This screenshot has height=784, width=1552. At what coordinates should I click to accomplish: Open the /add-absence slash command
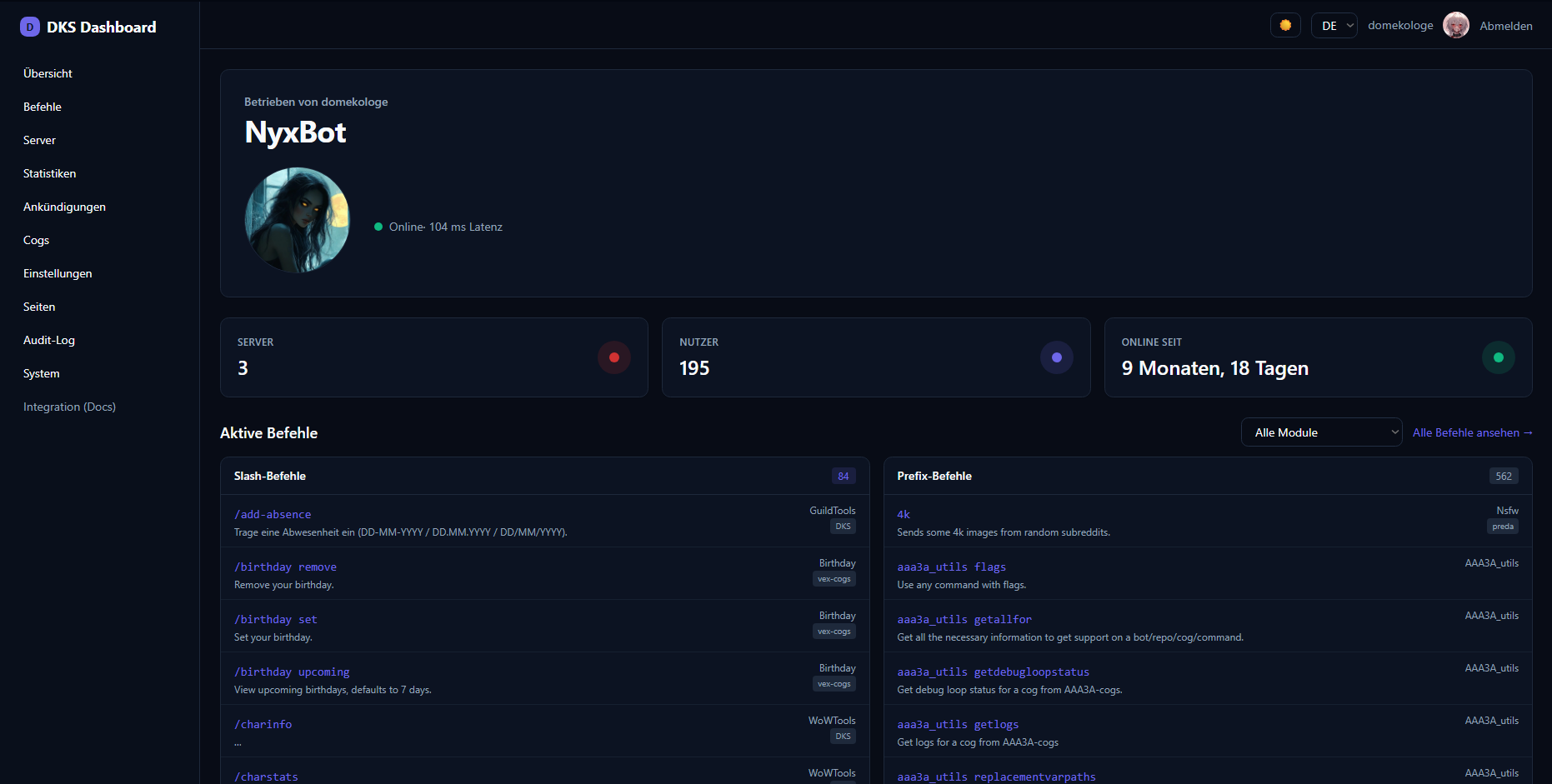coord(273,514)
